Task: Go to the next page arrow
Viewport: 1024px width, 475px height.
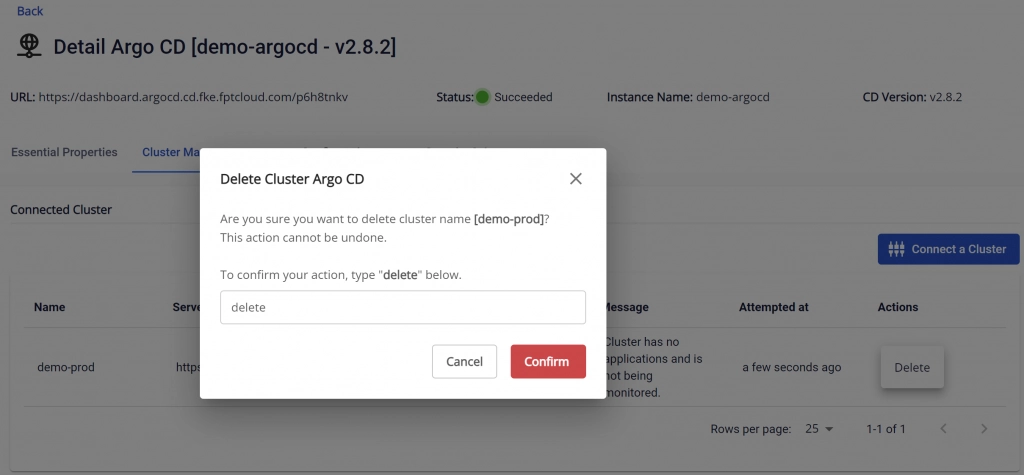Action: [984, 429]
